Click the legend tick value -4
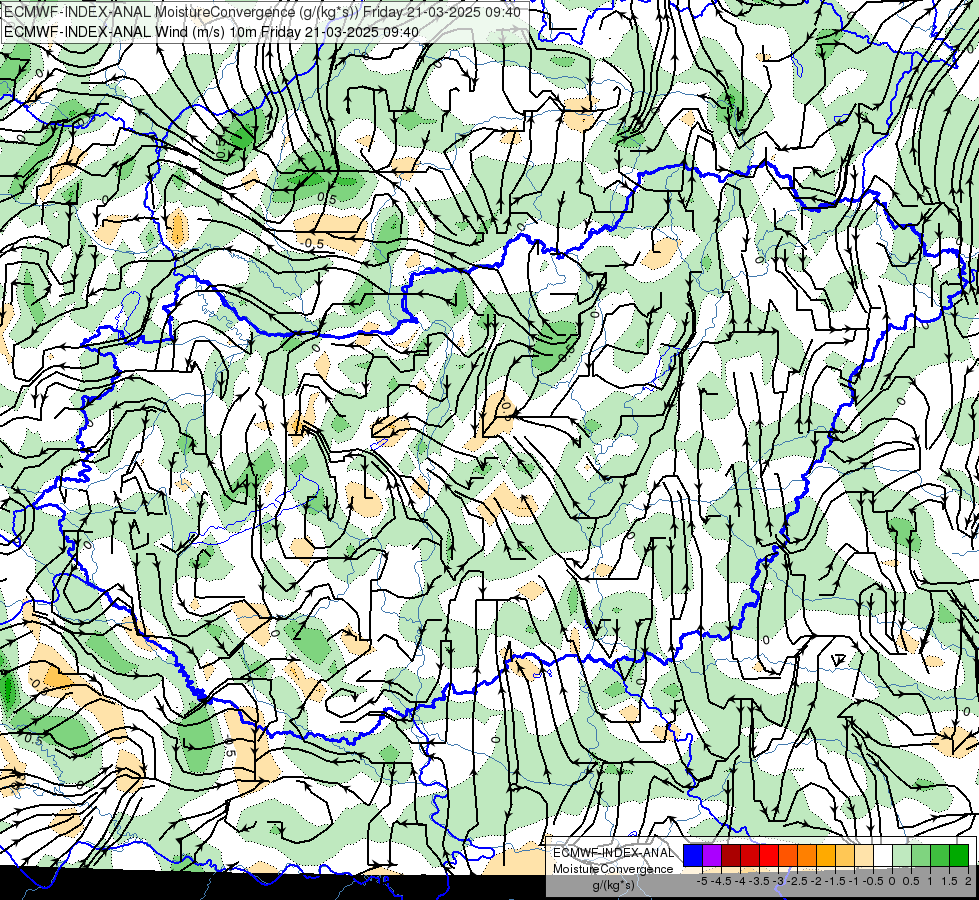This screenshot has height=900, width=979. [x=740, y=881]
